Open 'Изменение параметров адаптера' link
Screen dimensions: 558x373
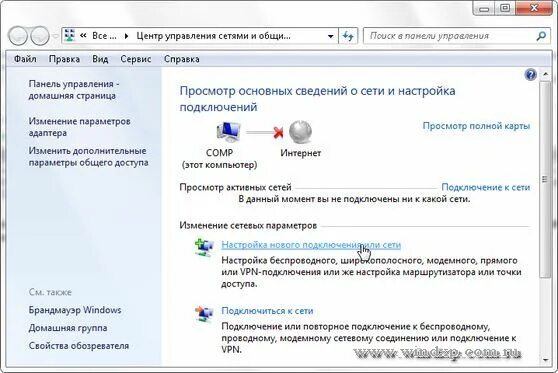79,127
